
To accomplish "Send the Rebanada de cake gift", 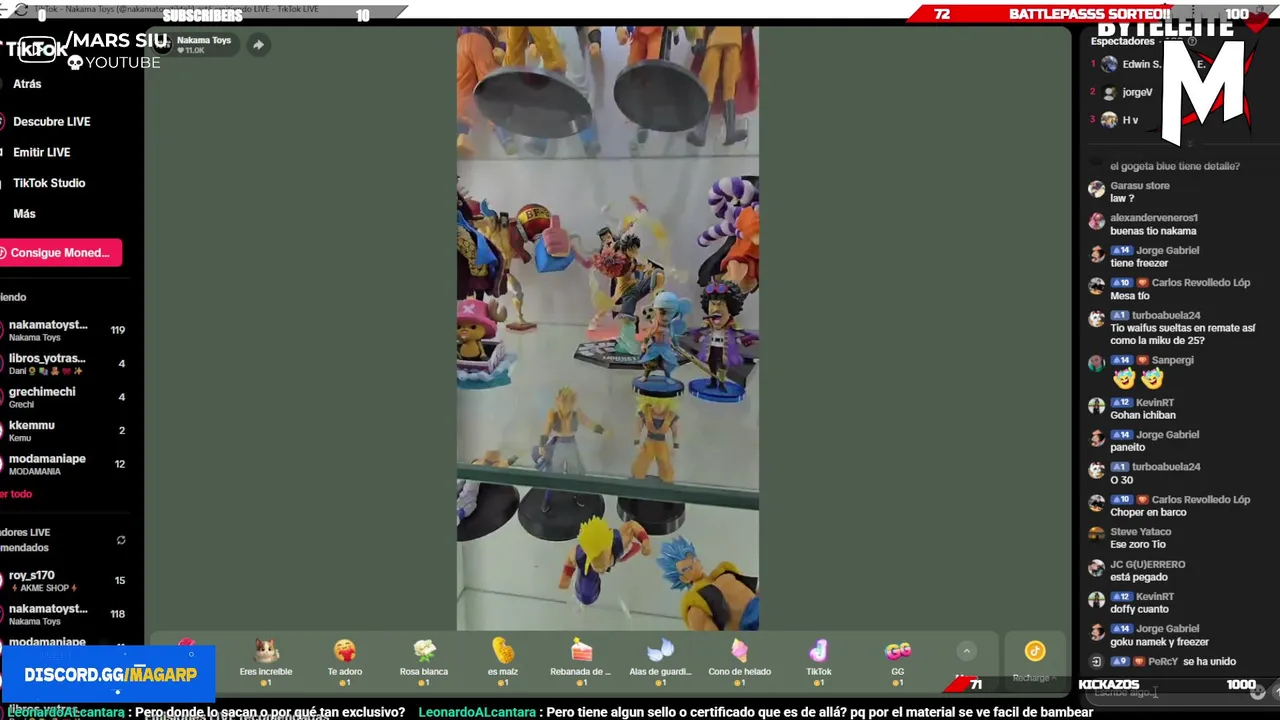I will [x=581, y=661].
